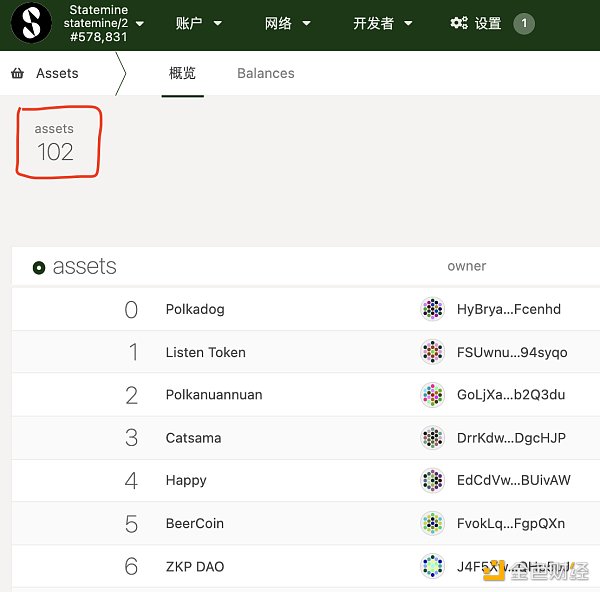Switch to the Balances tab
Viewport: 600px width, 592px height.
click(265, 73)
